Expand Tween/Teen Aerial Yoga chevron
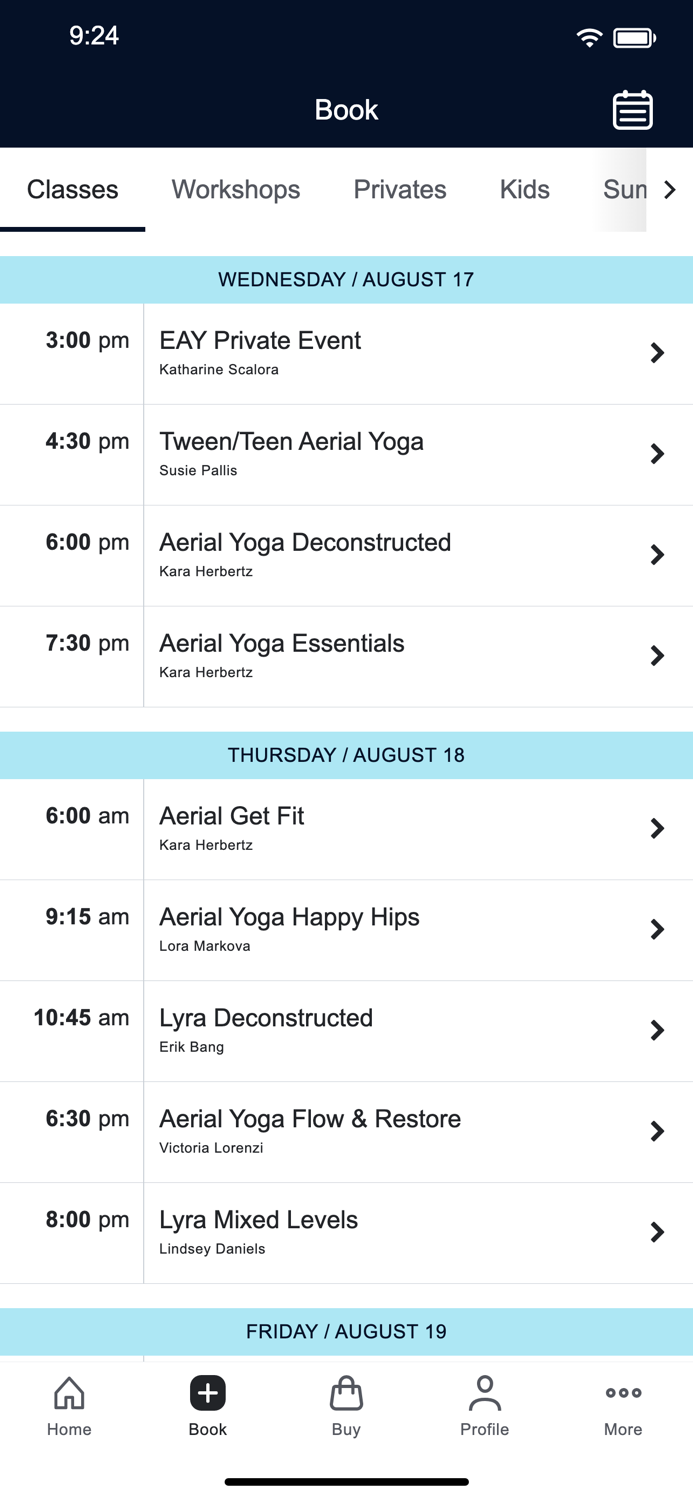The image size is (693, 1500). (657, 454)
